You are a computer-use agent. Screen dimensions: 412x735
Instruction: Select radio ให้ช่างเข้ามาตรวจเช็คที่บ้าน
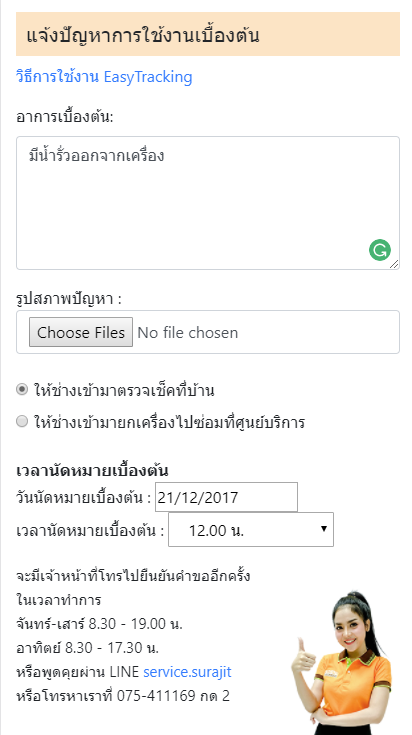coord(22,390)
